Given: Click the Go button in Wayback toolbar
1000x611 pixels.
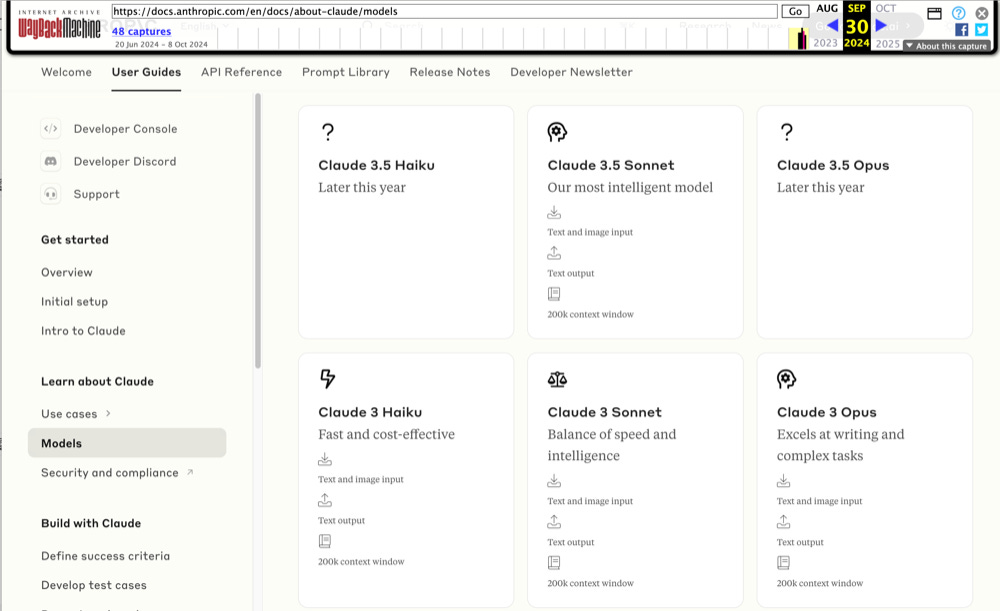Looking at the screenshot, I should [795, 11].
